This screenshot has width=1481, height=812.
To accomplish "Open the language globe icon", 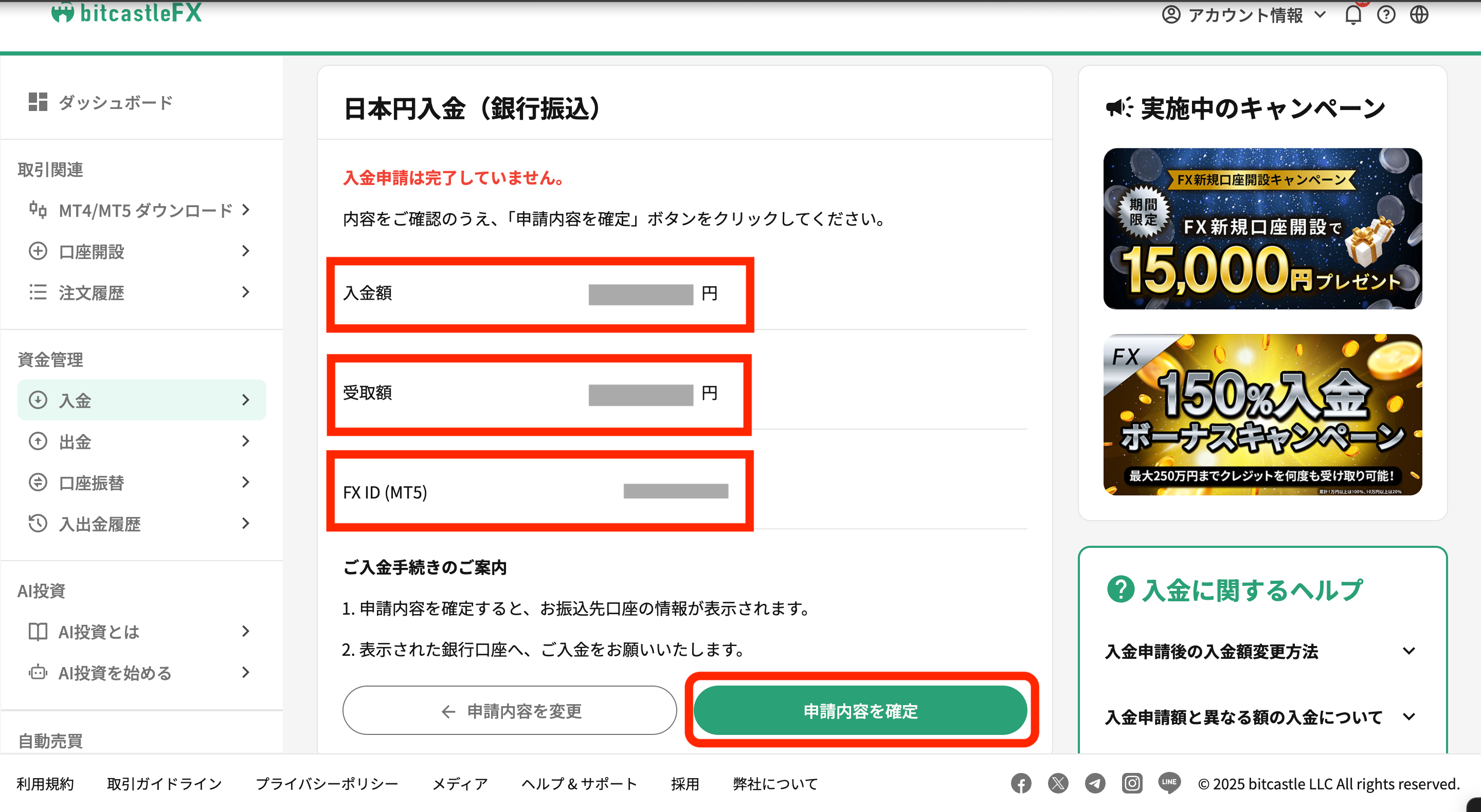I will pyautogui.click(x=1419, y=14).
